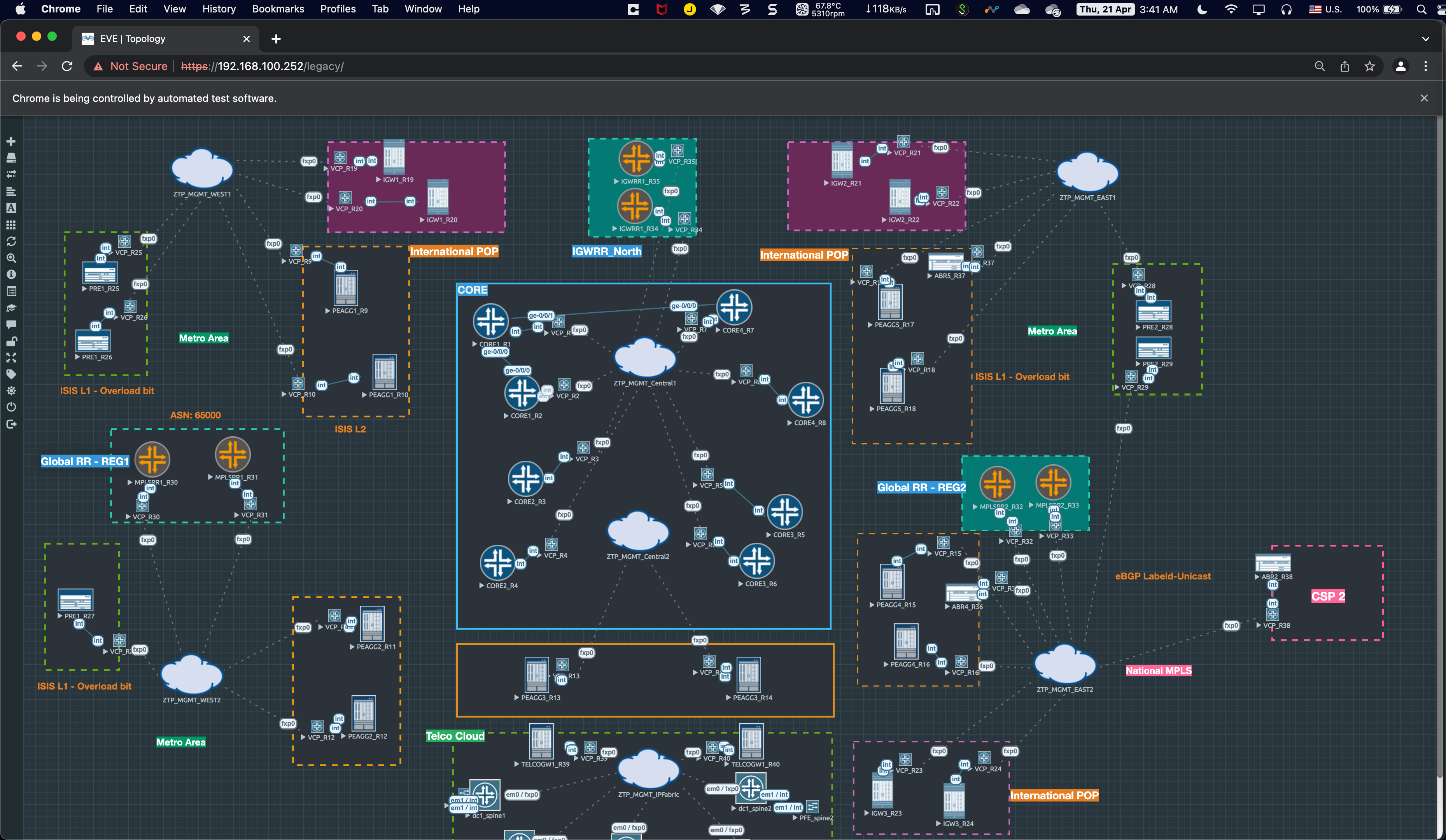Dismiss the automated test software banner
1446x840 pixels.
(x=1423, y=98)
